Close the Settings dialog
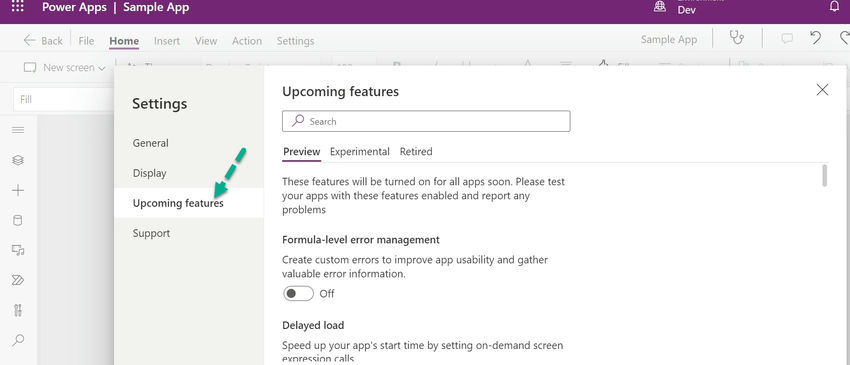 (x=822, y=90)
